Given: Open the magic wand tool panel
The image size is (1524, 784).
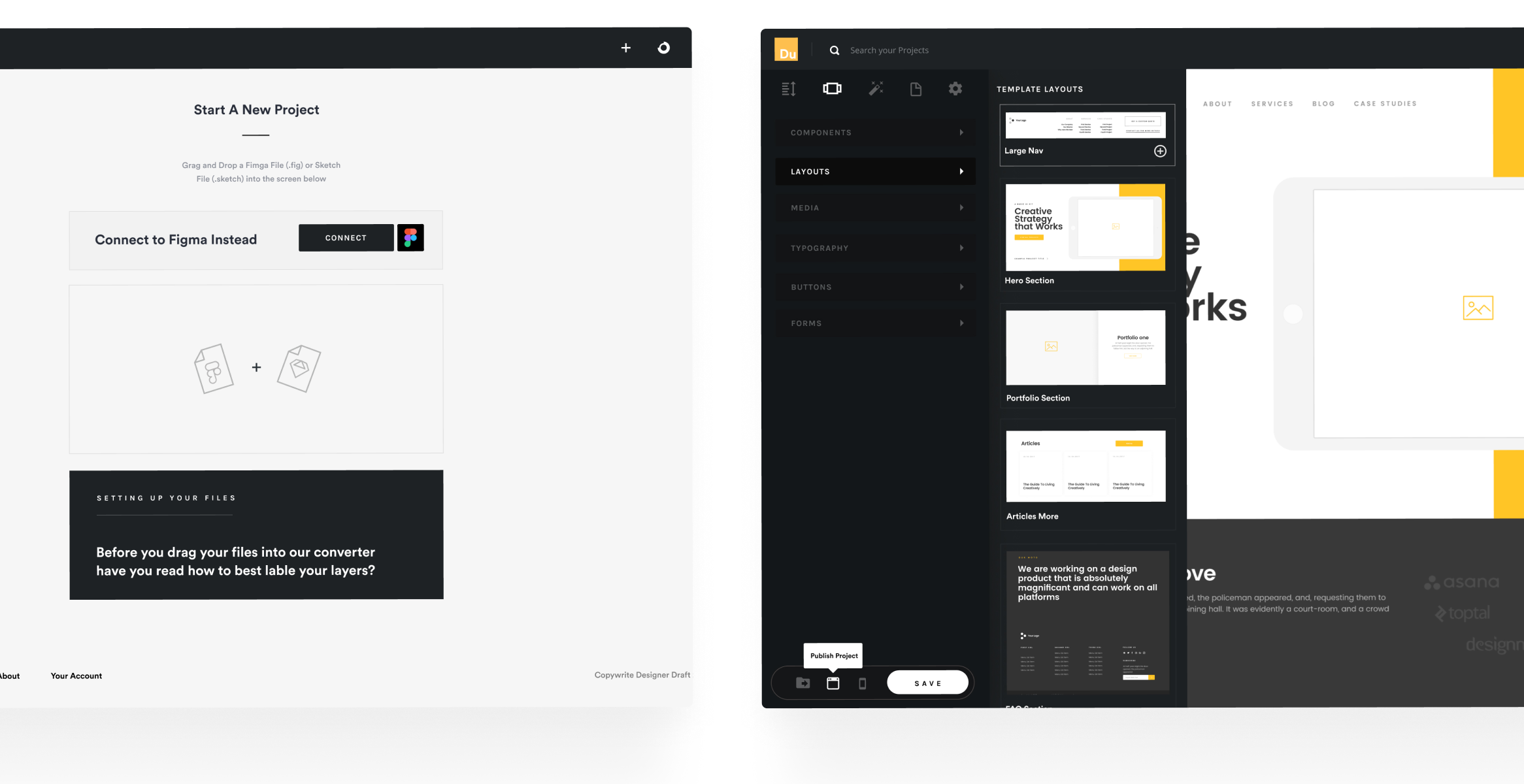Looking at the screenshot, I should (x=876, y=88).
